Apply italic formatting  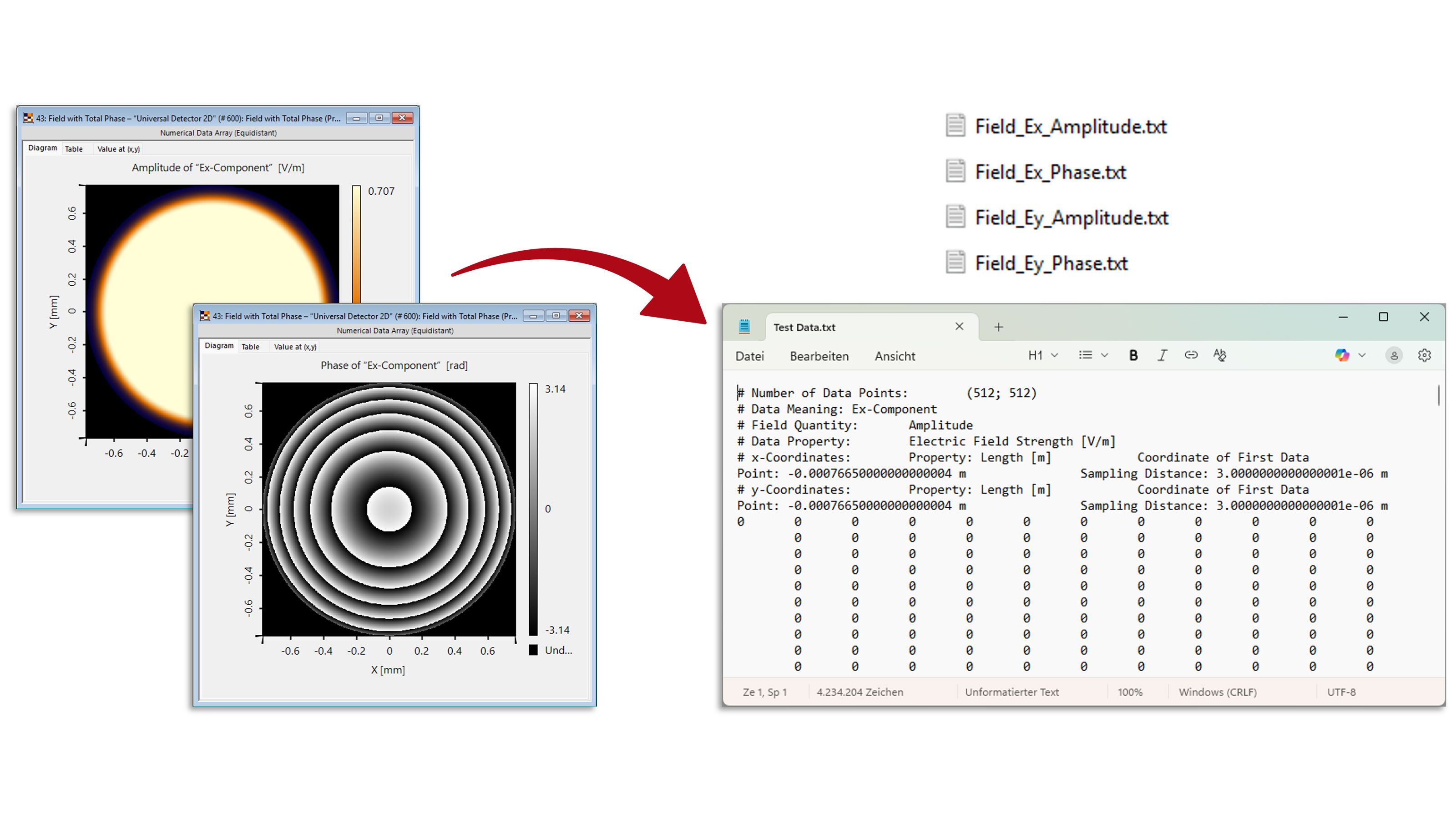pyautogui.click(x=1163, y=355)
